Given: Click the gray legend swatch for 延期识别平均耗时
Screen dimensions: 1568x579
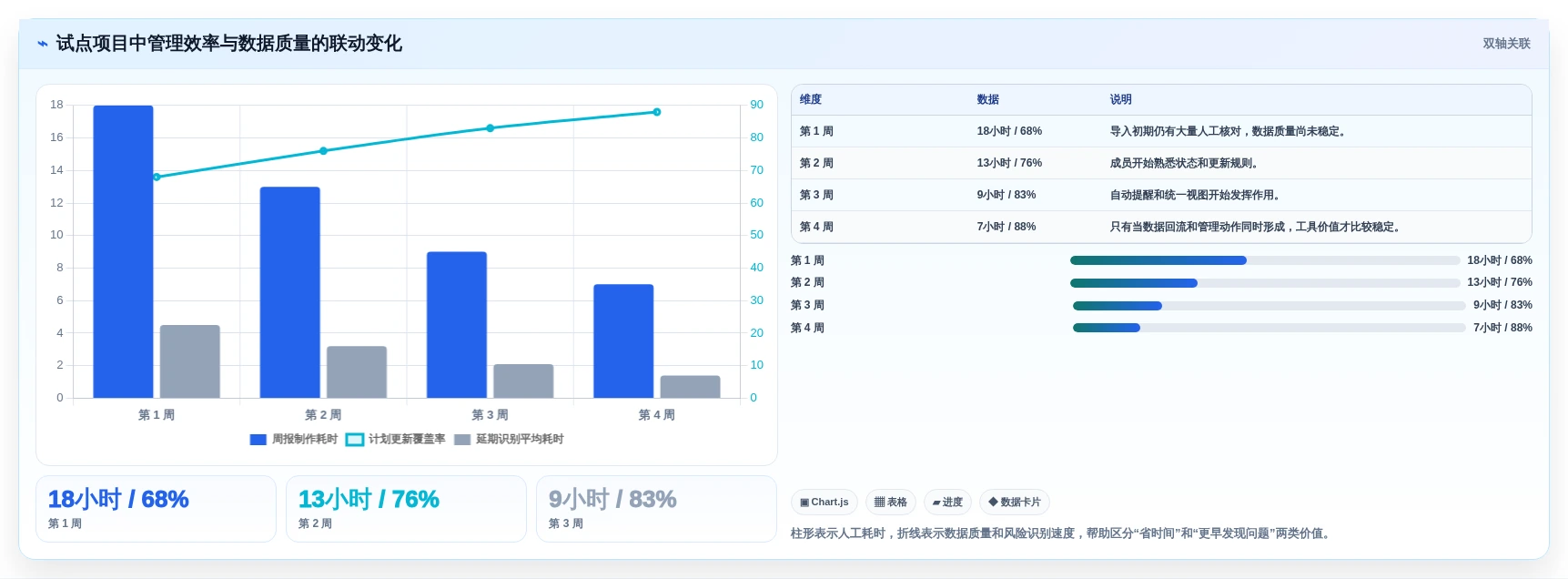Looking at the screenshot, I should (x=462, y=440).
